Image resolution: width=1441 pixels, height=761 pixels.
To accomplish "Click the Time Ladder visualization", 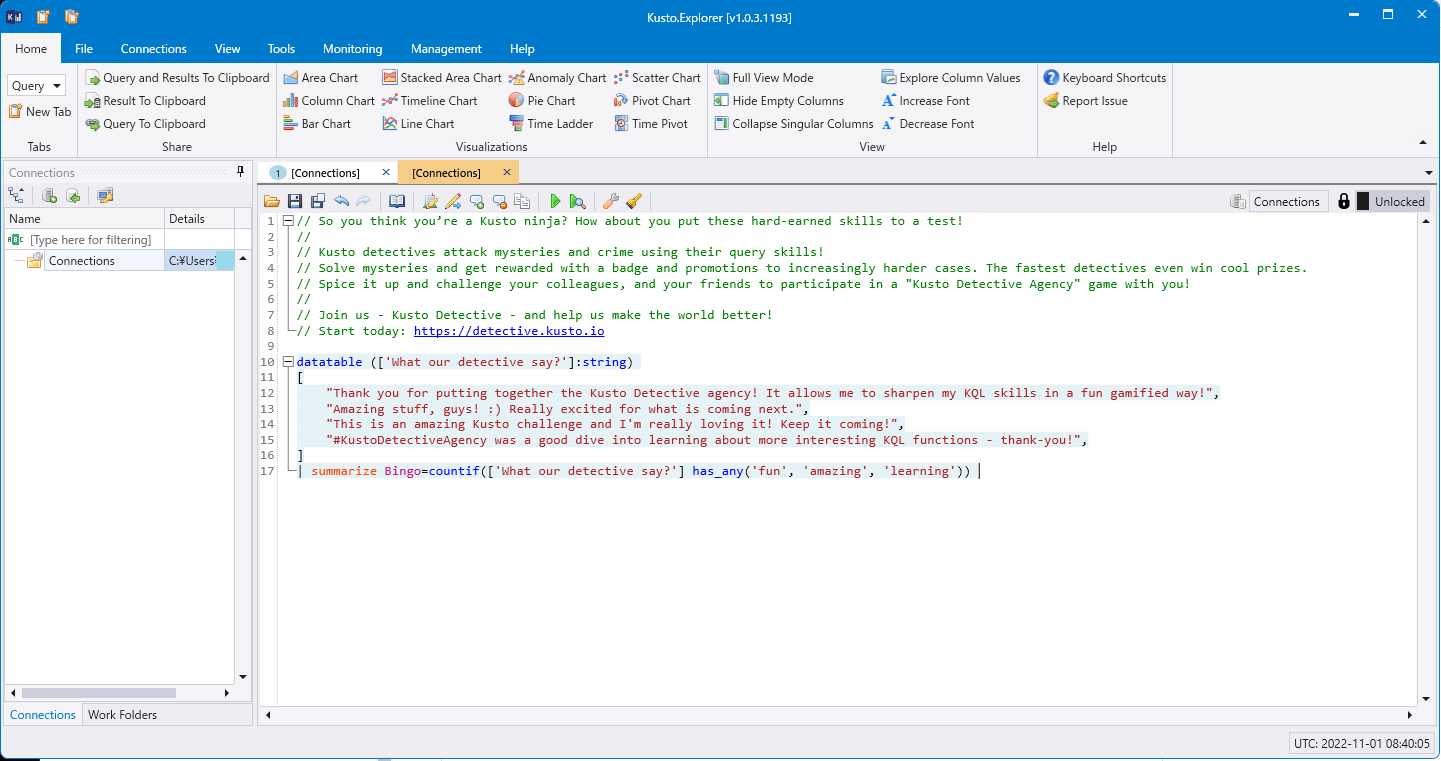I will coord(550,123).
